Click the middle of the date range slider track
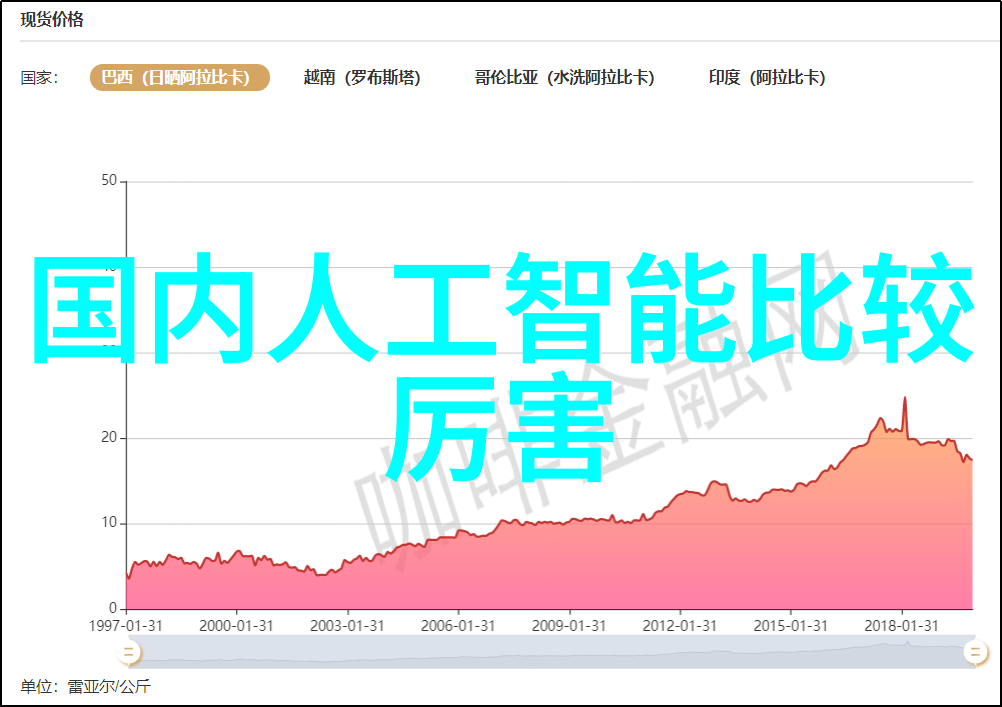The image size is (1002, 707). coord(550,653)
